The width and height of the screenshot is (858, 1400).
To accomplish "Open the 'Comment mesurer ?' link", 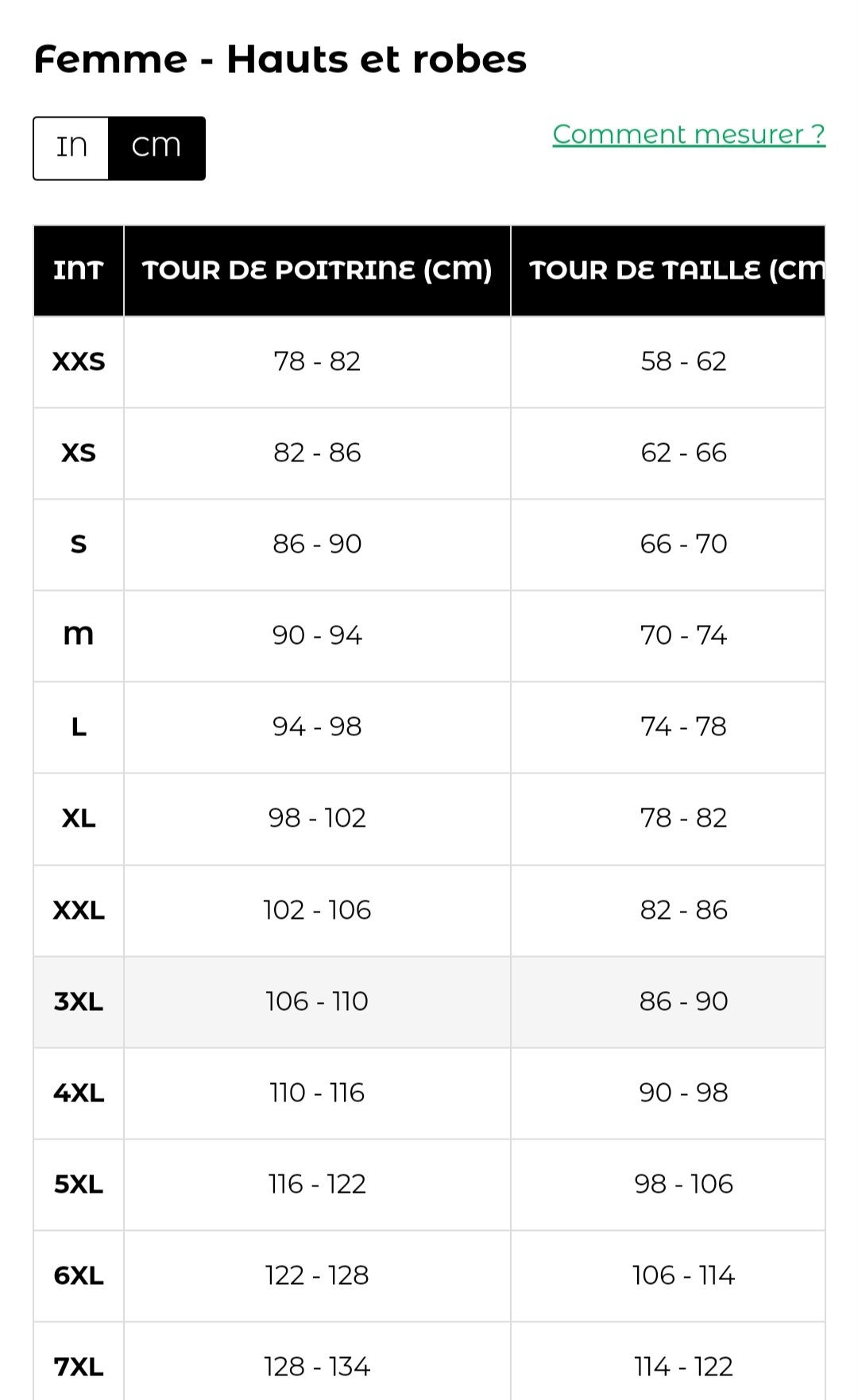I will pyautogui.click(x=689, y=134).
